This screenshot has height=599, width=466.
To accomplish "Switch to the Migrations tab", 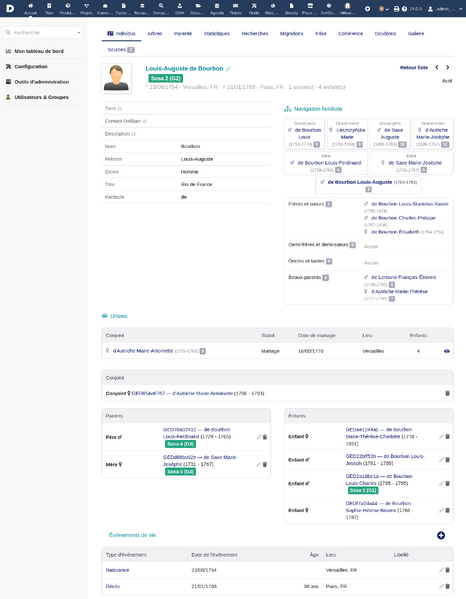I will coord(291,34).
